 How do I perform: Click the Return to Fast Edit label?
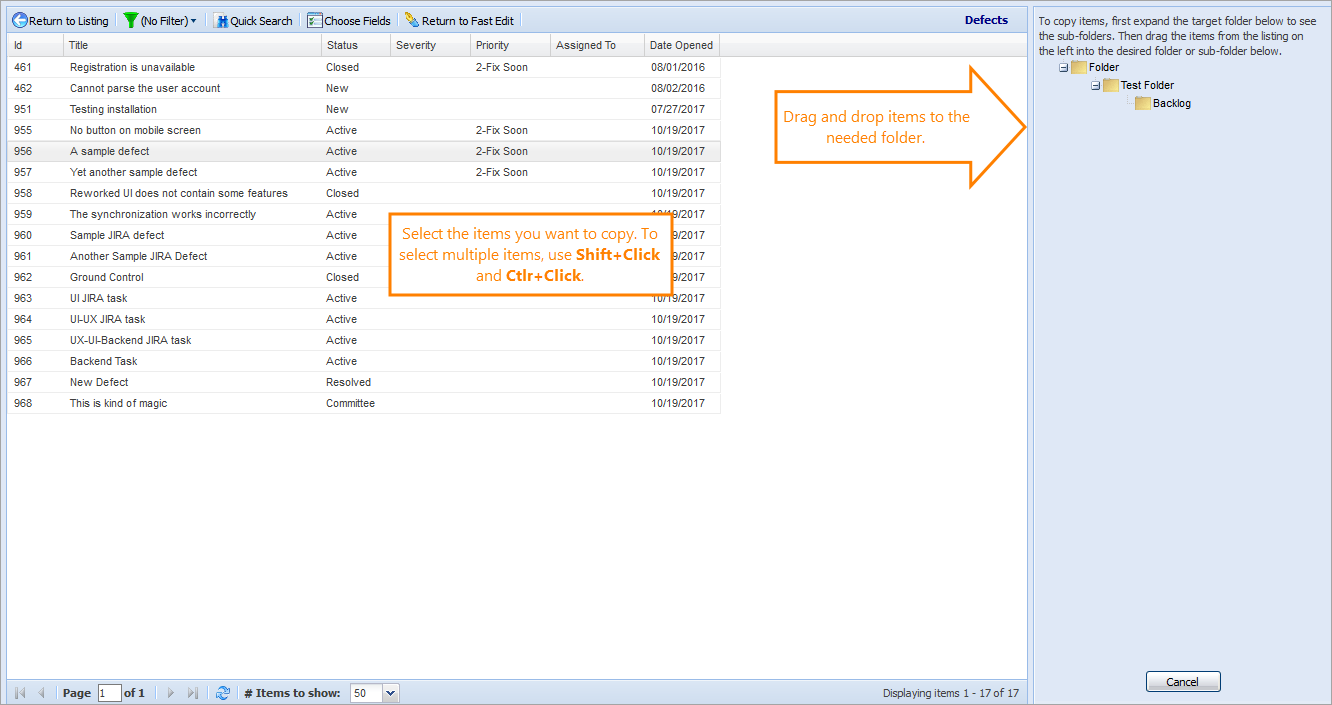[x=468, y=21]
